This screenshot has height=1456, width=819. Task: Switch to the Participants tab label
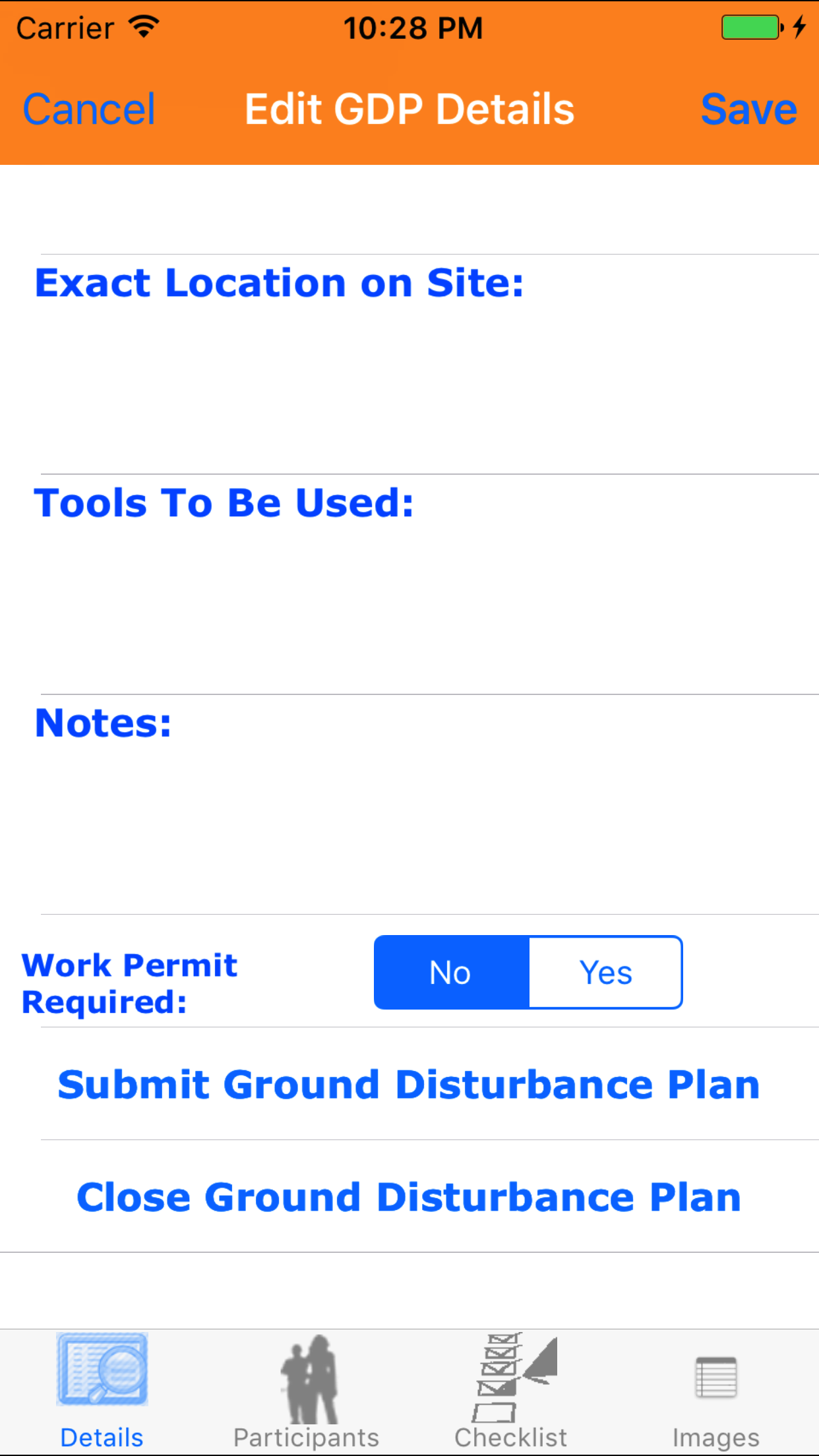click(x=307, y=1438)
